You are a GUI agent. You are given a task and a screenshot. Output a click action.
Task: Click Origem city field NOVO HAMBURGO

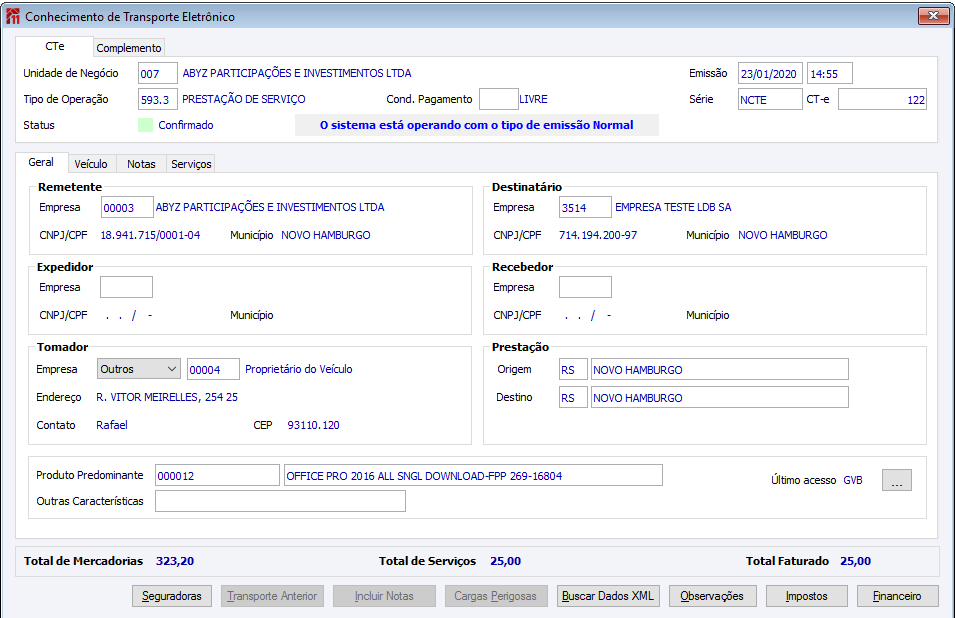[719, 369]
